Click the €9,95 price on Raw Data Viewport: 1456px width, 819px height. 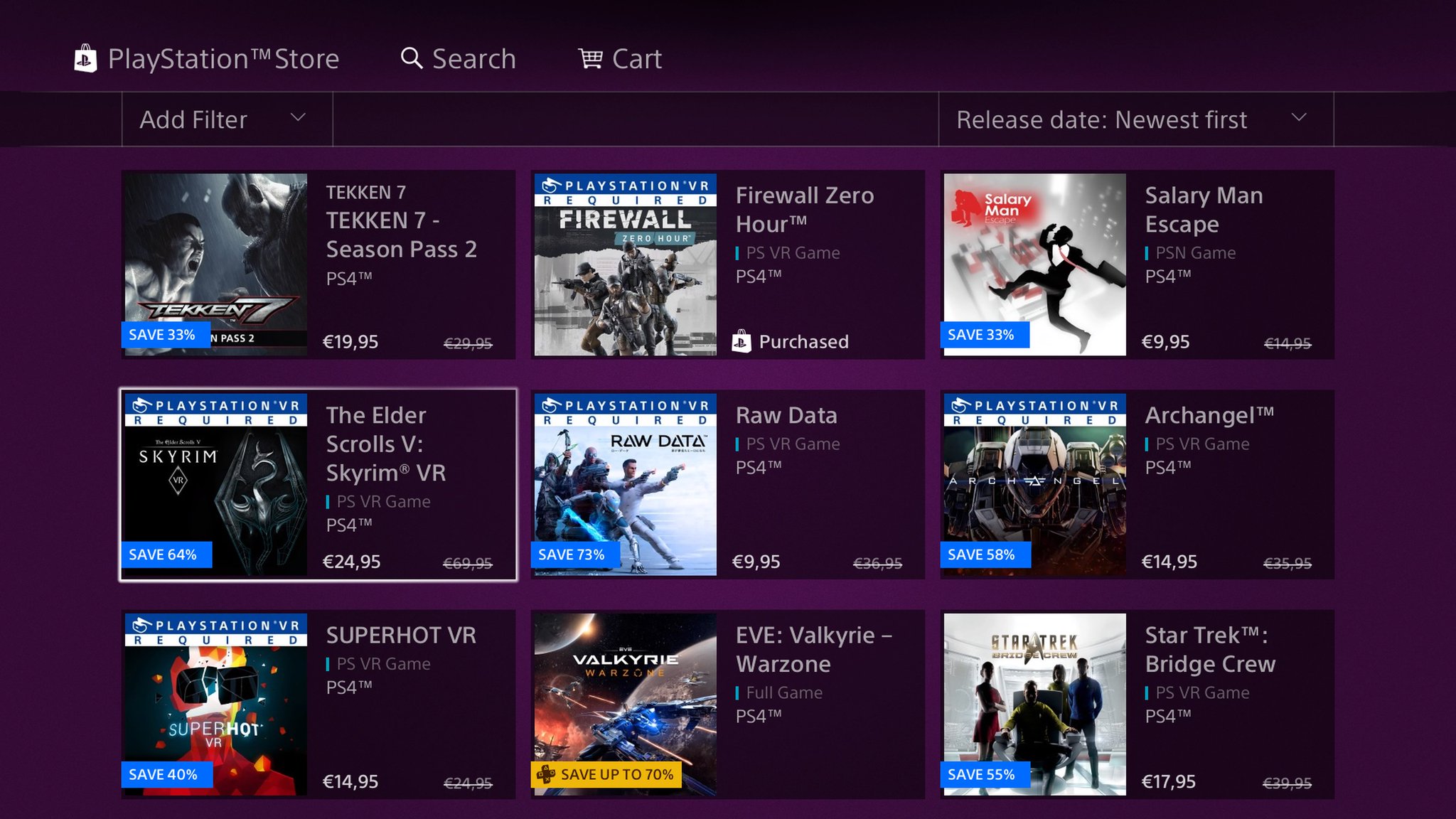coord(756,562)
